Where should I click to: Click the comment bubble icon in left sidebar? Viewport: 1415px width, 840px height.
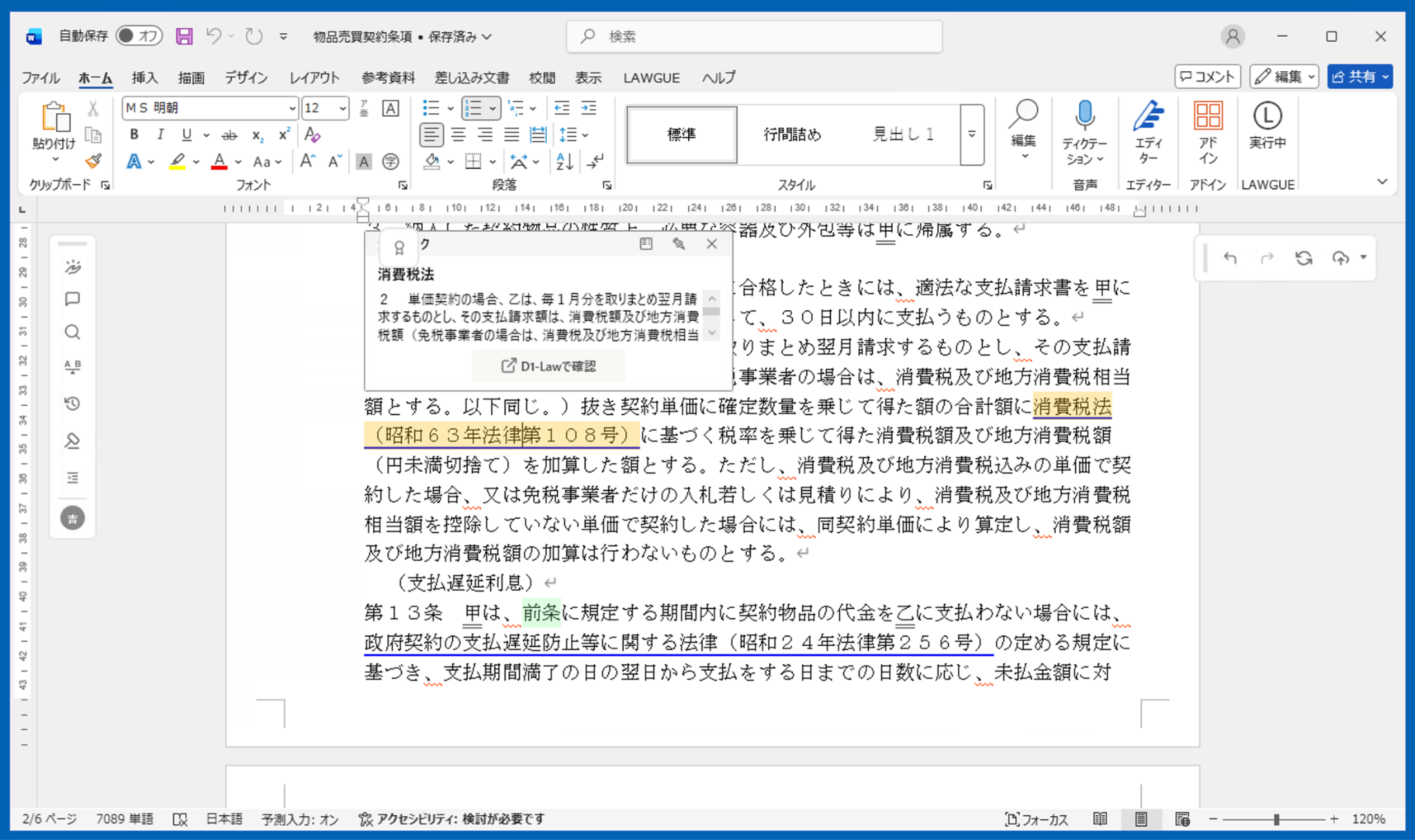coord(73,299)
